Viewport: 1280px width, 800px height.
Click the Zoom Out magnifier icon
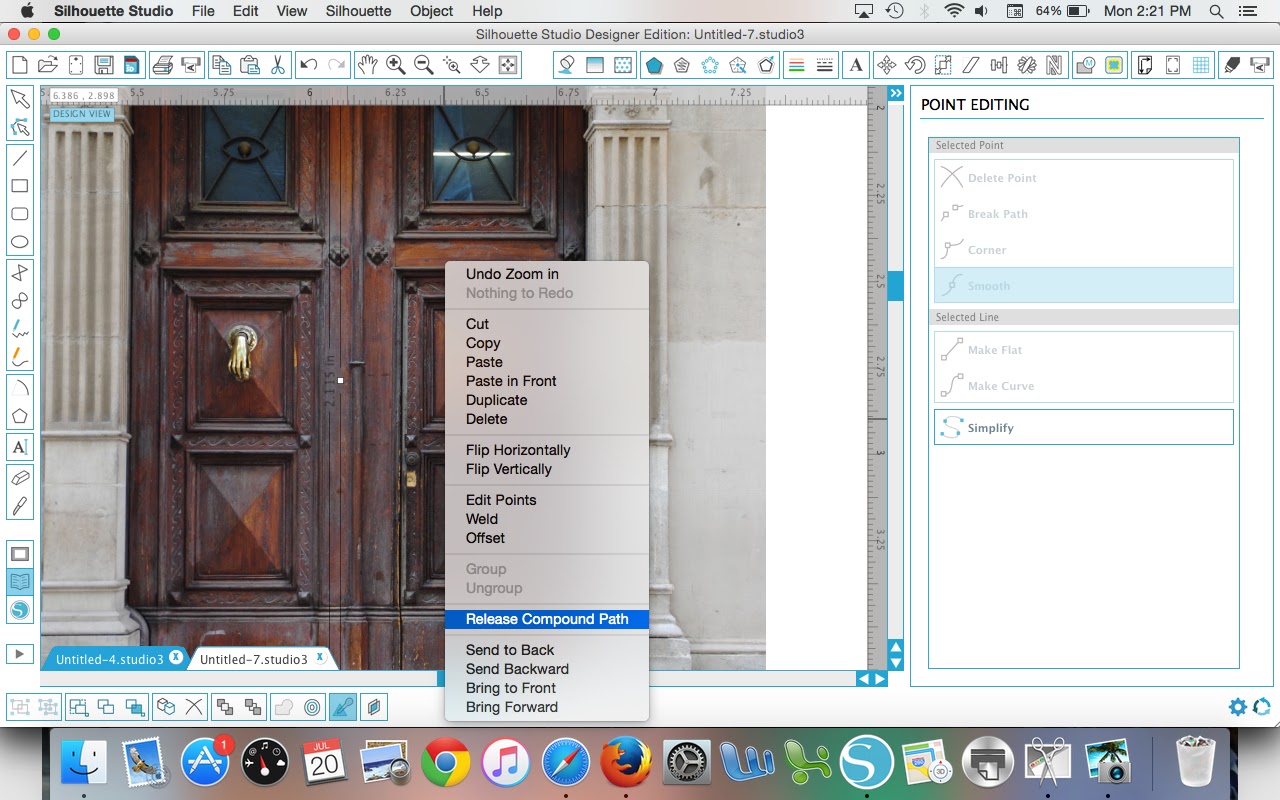tap(424, 65)
